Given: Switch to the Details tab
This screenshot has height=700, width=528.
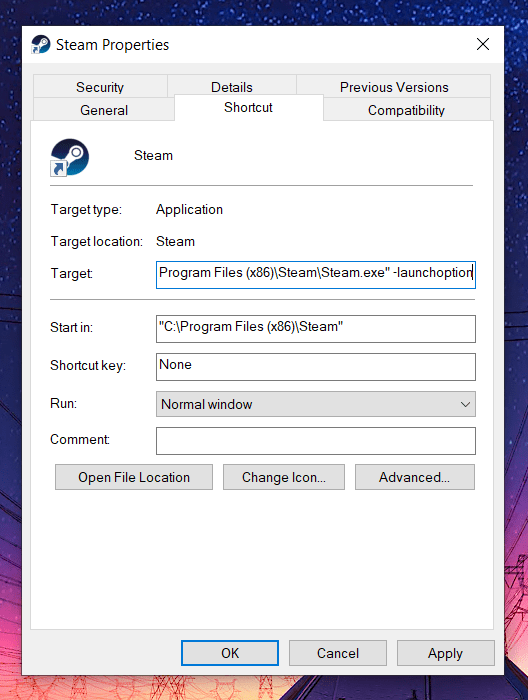Looking at the screenshot, I should [232, 87].
